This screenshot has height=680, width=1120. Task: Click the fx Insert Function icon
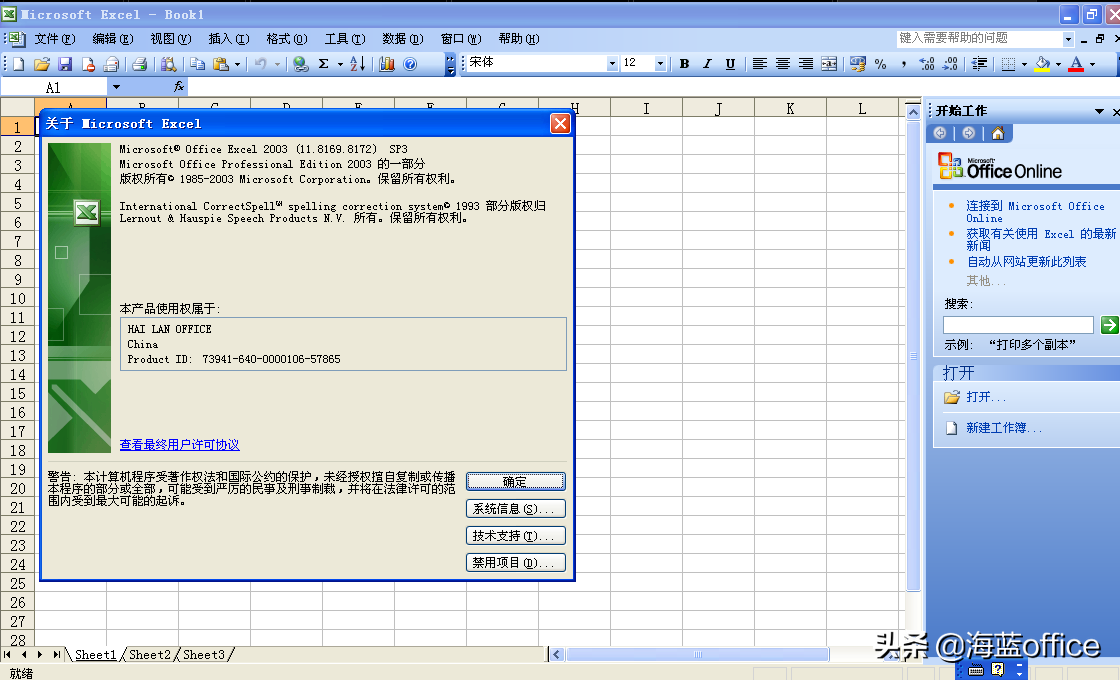click(x=179, y=86)
